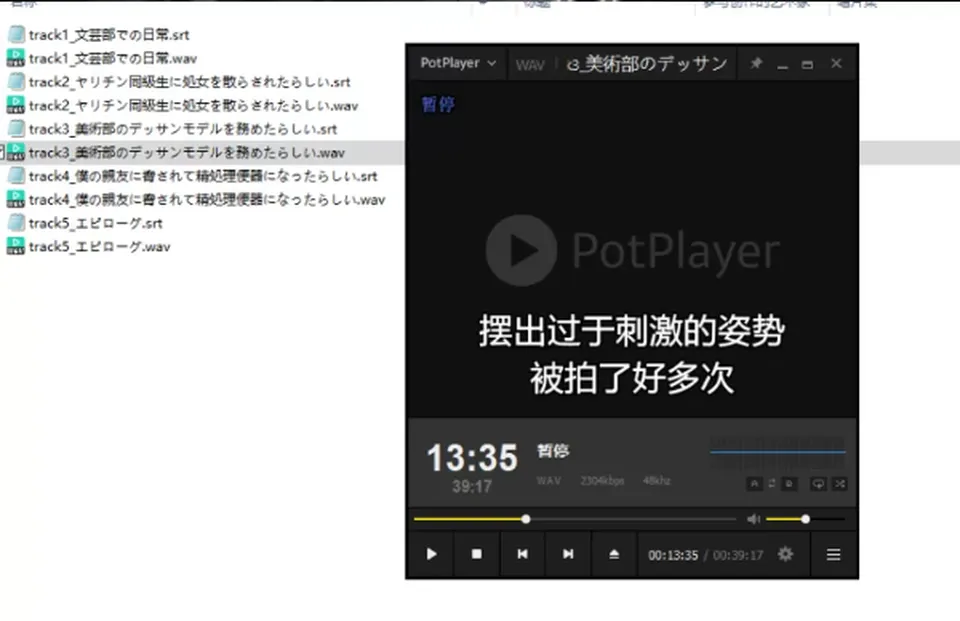This screenshot has width=960, height=621.
Task: Click the eject/open file button
Action: point(614,554)
